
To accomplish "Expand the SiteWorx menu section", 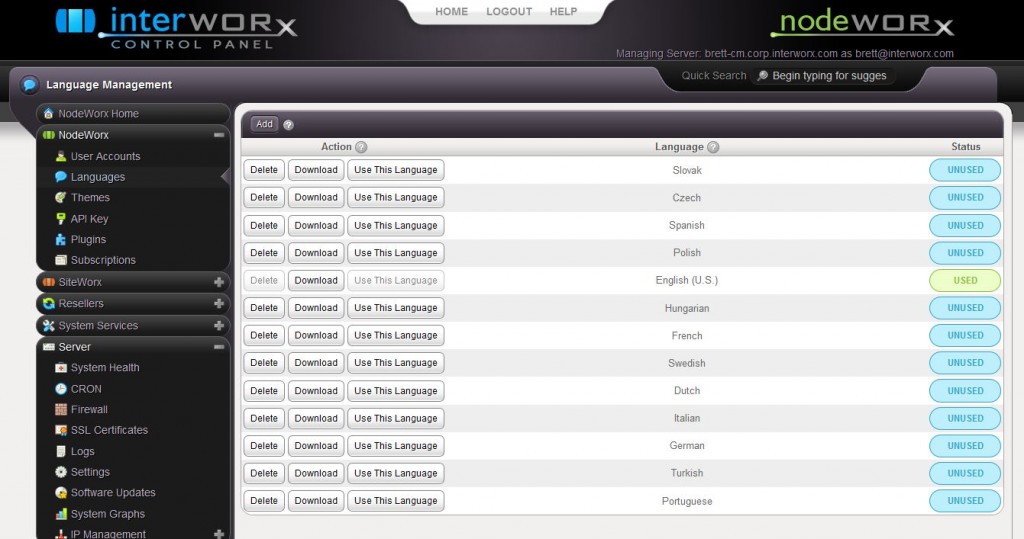I will [219, 282].
